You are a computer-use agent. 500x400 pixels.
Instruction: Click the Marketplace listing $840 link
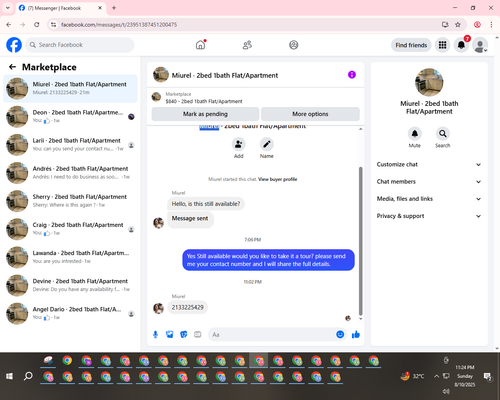(x=204, y=101)
